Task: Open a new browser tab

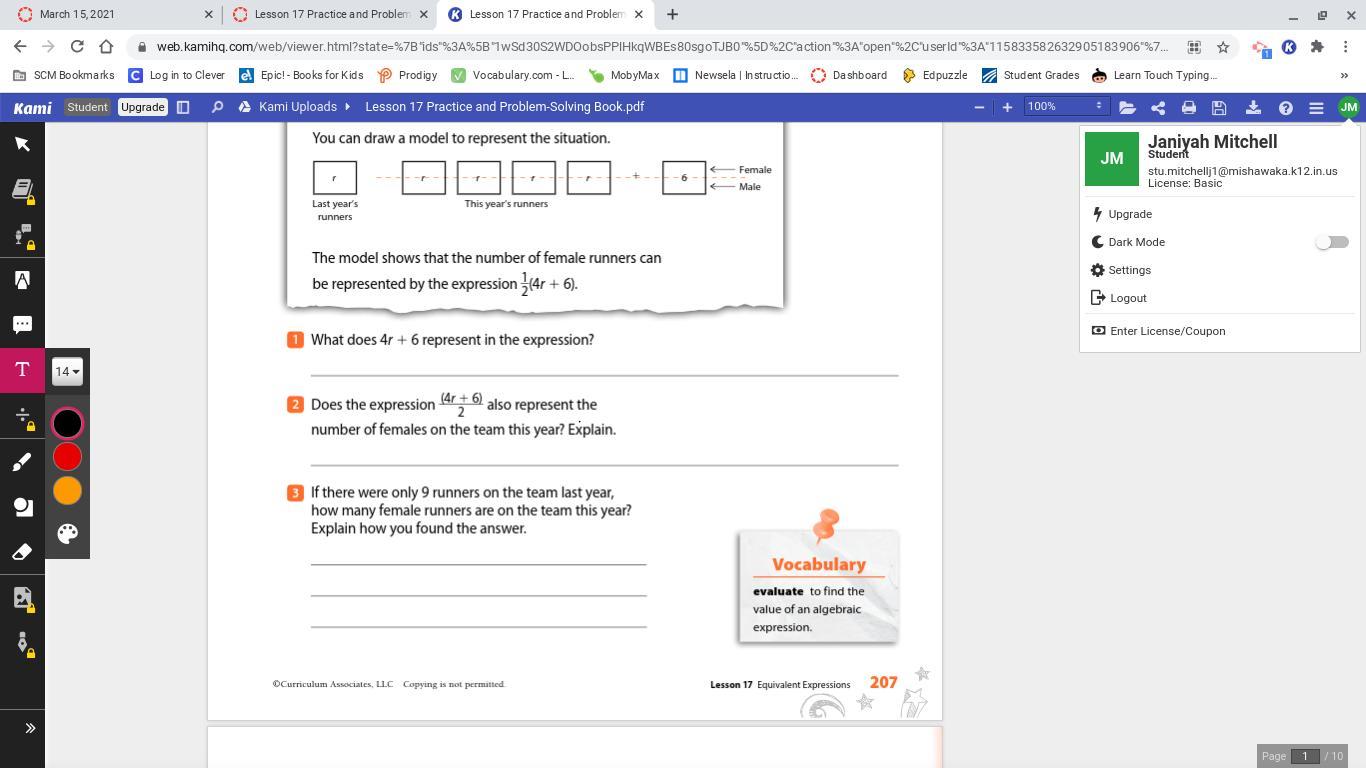Action: [672, 15]
